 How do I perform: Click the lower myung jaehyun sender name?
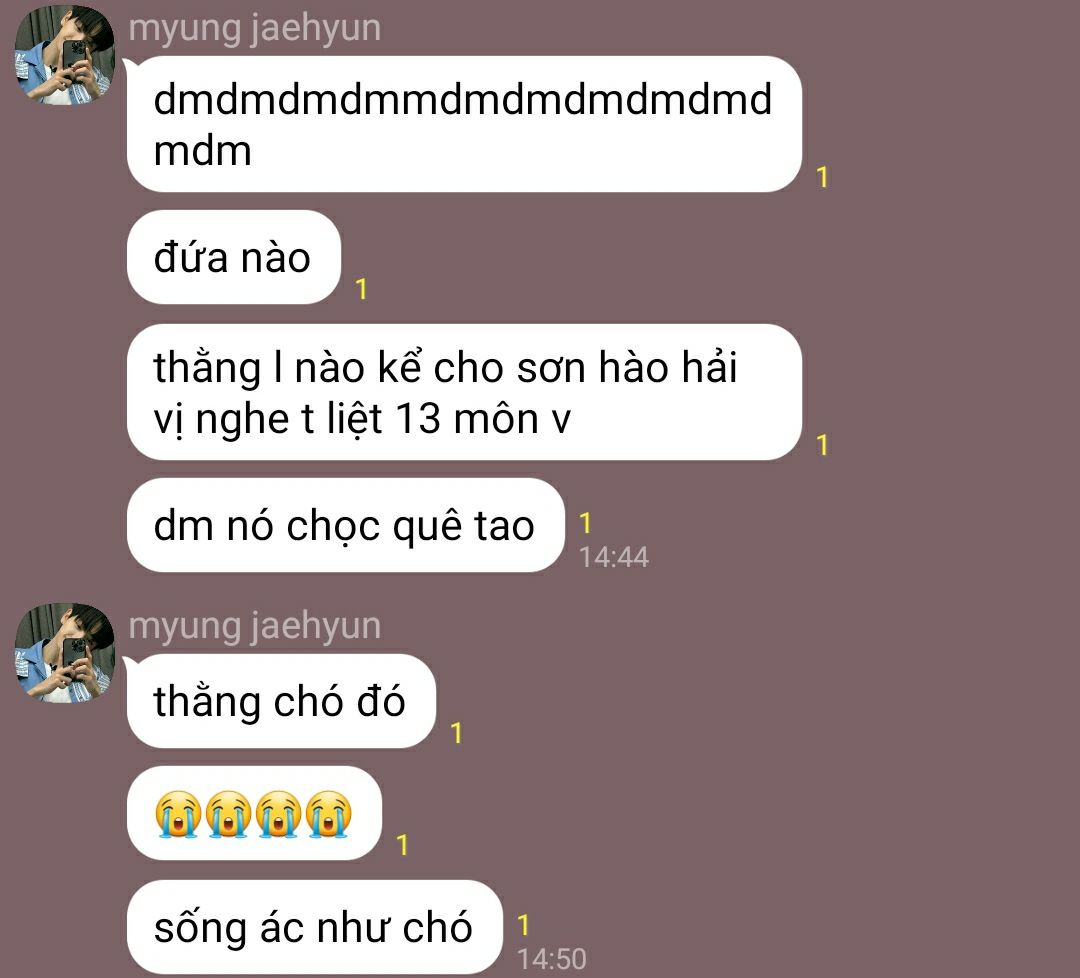point(254,627)
